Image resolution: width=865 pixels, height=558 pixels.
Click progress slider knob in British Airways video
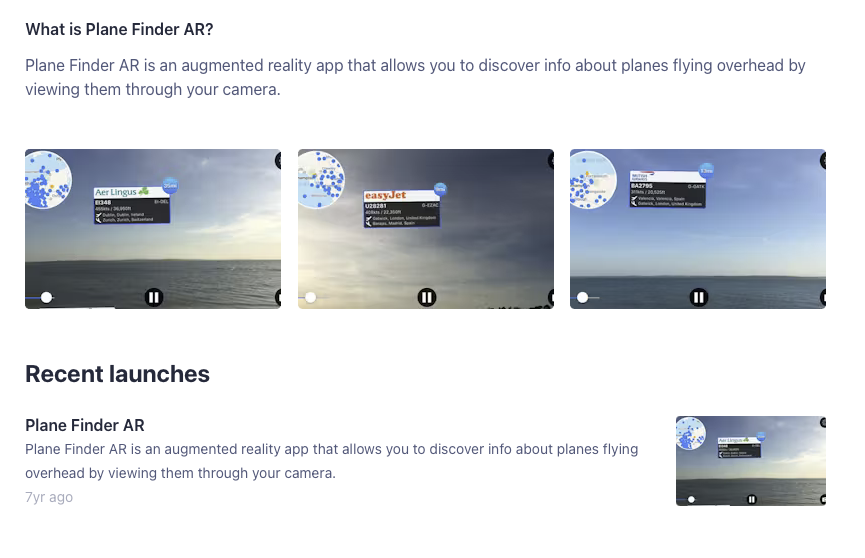point(583,297)
